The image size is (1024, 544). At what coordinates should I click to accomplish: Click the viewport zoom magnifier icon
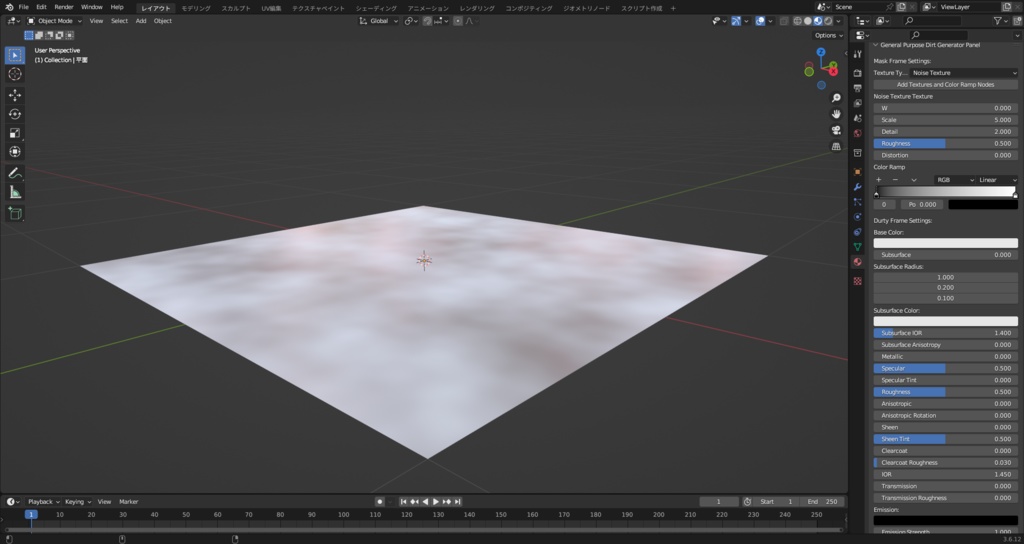[x=836, y=98]
